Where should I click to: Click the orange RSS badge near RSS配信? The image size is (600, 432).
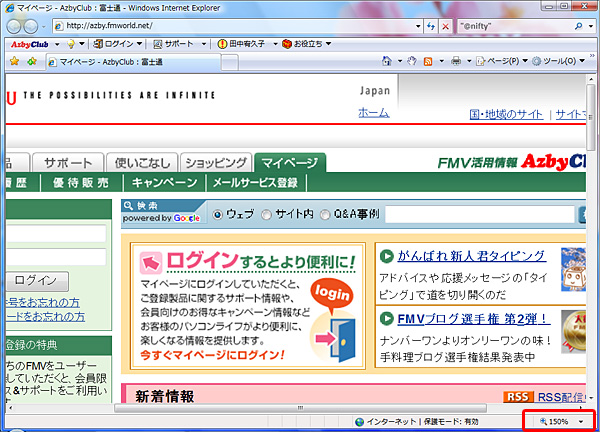coord(518,397)
